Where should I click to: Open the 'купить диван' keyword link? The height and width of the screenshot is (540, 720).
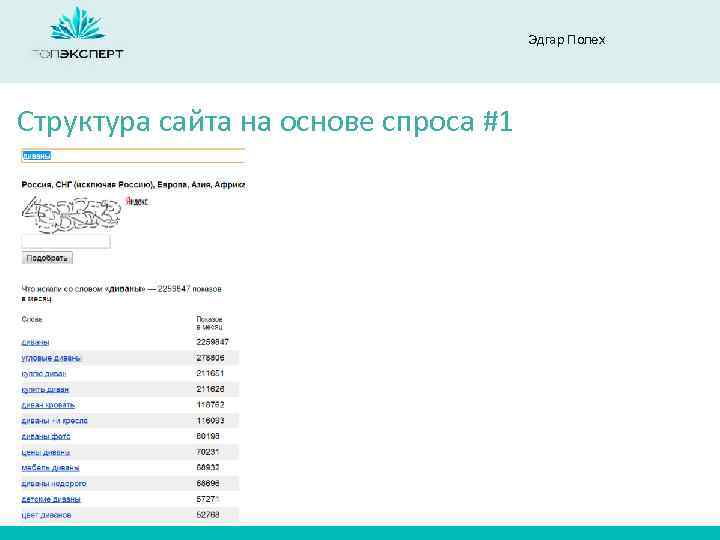tap(45, 389)
